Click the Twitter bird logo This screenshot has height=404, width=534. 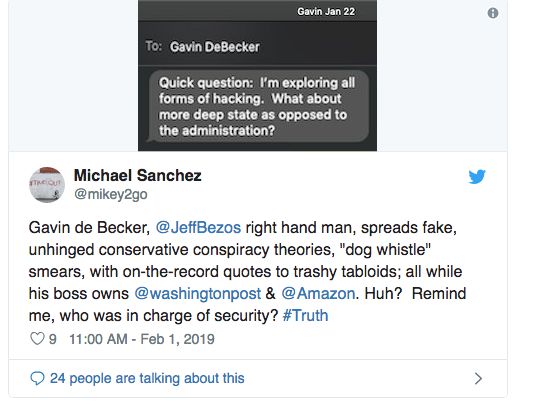pos(477,176)
